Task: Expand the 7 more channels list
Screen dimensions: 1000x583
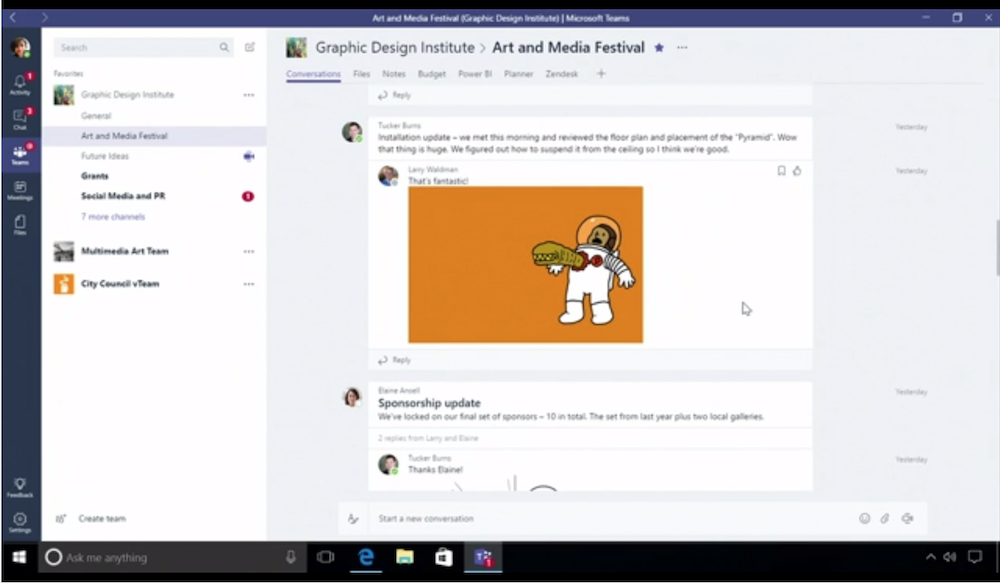Action: click(113, 217)
